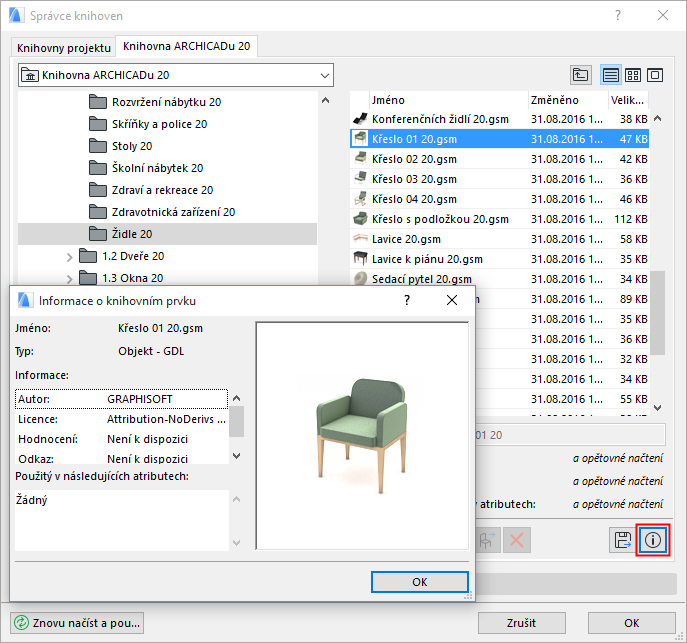
Task: Click help question mark in Správce knihoven
Action: tap(618, 16)
